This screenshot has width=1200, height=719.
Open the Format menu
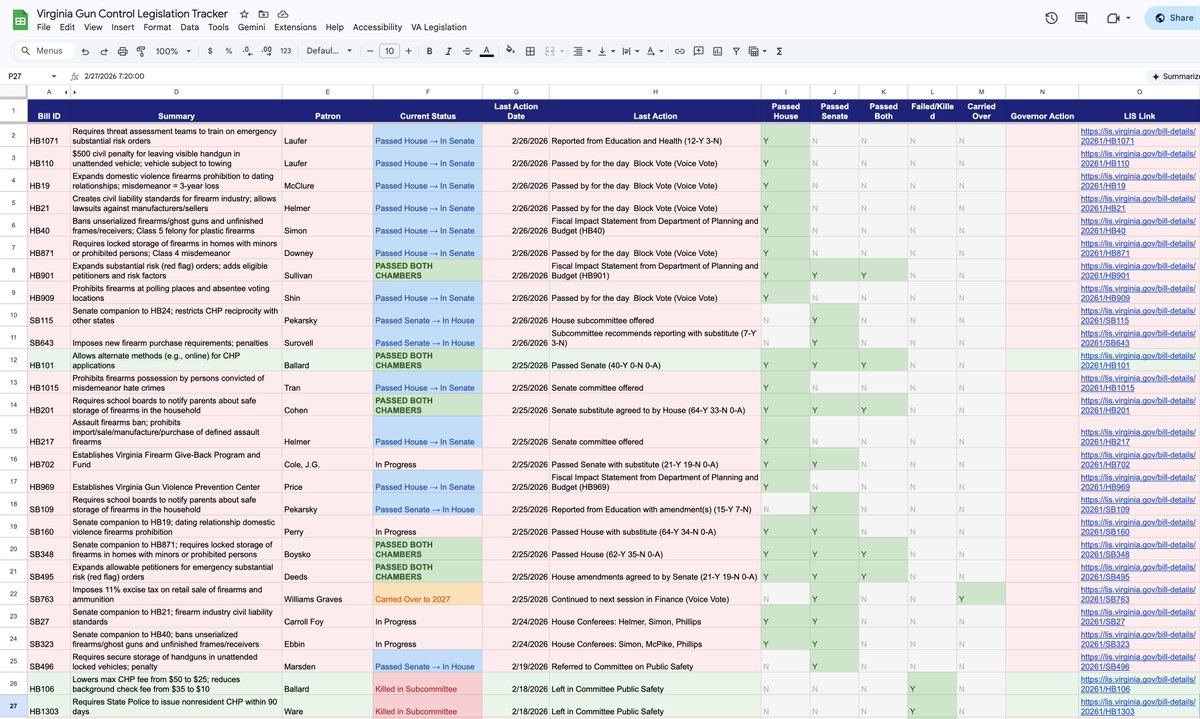coord(157,27)
